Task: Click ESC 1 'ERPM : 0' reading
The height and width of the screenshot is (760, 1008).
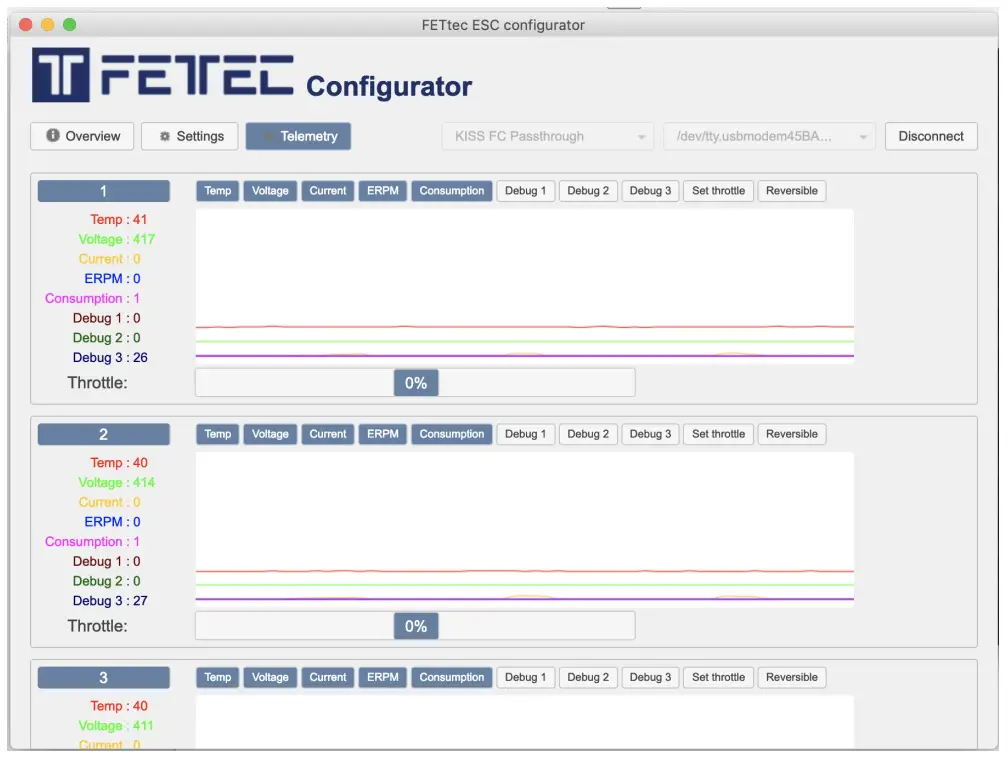Action: (x=112, y=278)
